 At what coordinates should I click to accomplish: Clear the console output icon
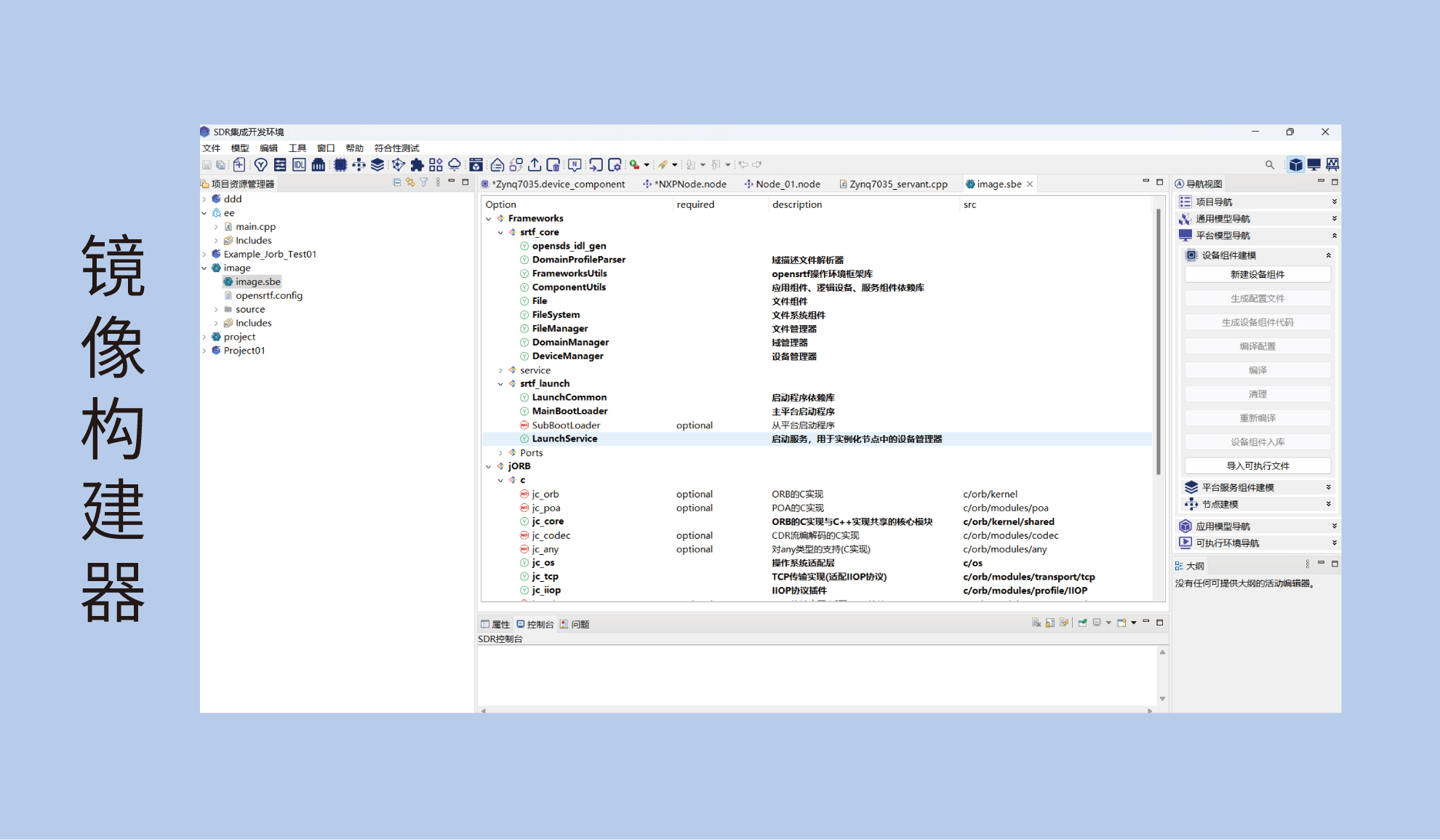pyautogui.click(x=1036, y=623)
